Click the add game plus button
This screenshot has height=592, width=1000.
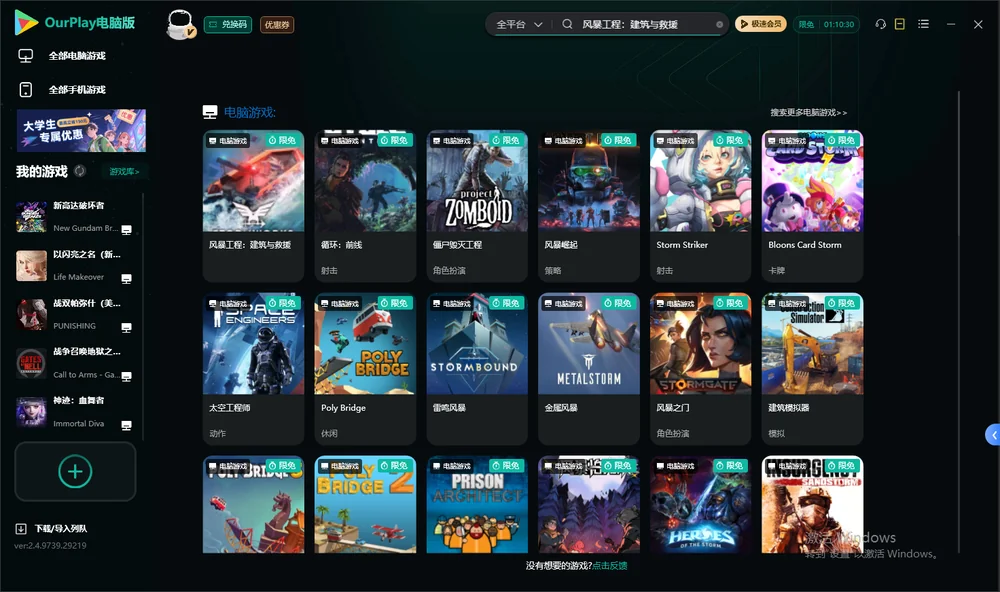pos(75,471)
